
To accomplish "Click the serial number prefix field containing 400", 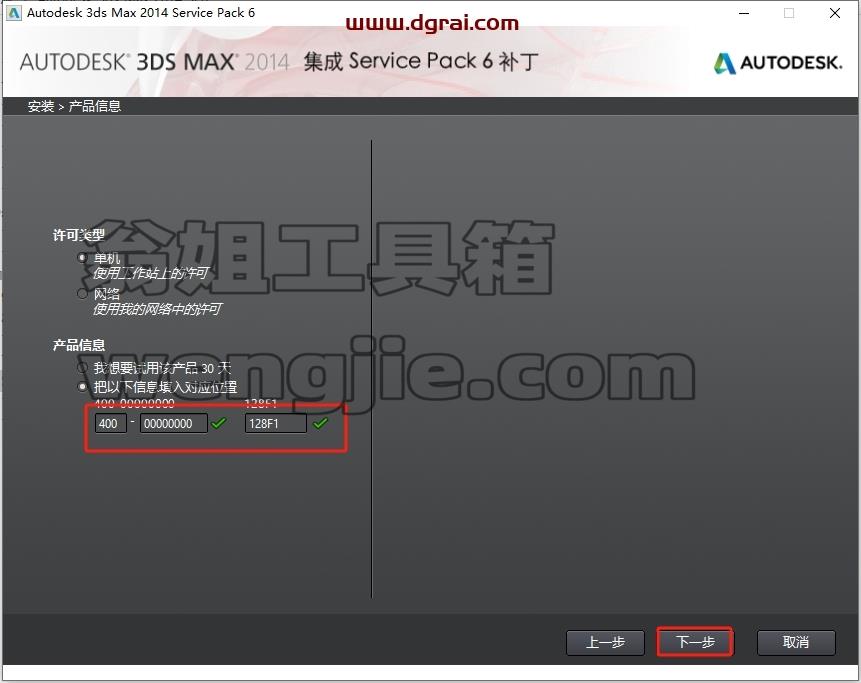I will tap(110, 423).
